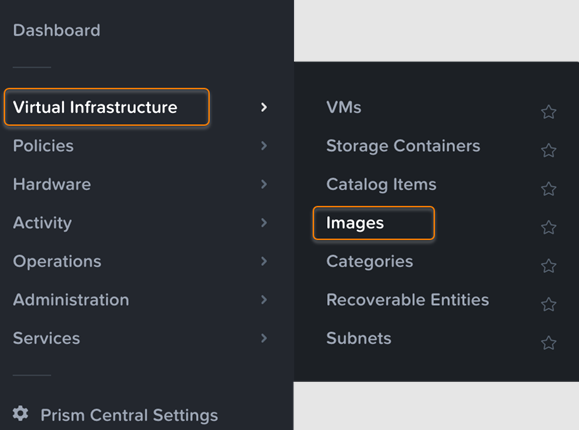The width and height of the screenshot is (579, 430).
Task: Expand the Operations submenu arrow
Action: 264,261
